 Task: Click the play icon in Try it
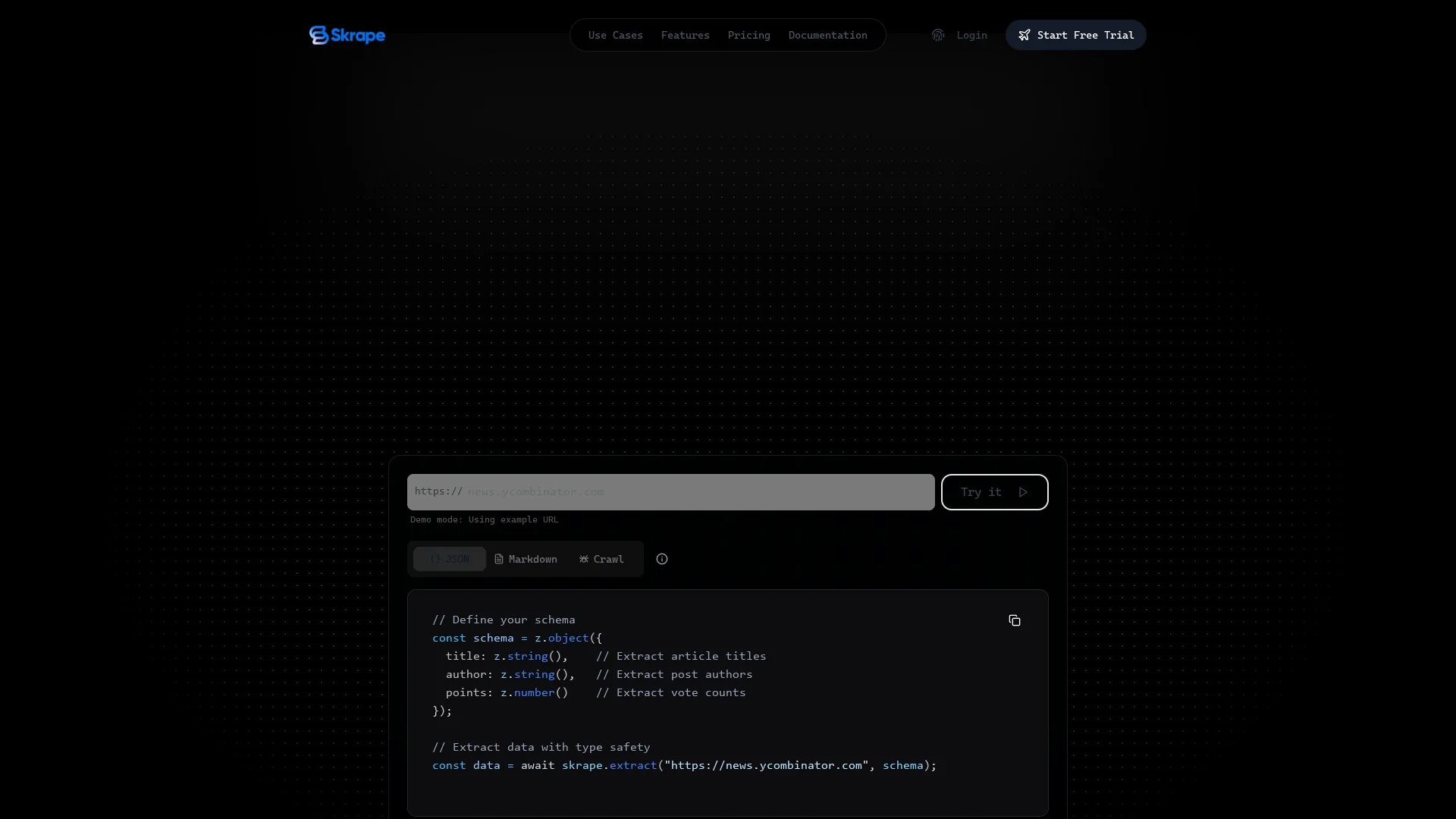(x=1023, y=492)
